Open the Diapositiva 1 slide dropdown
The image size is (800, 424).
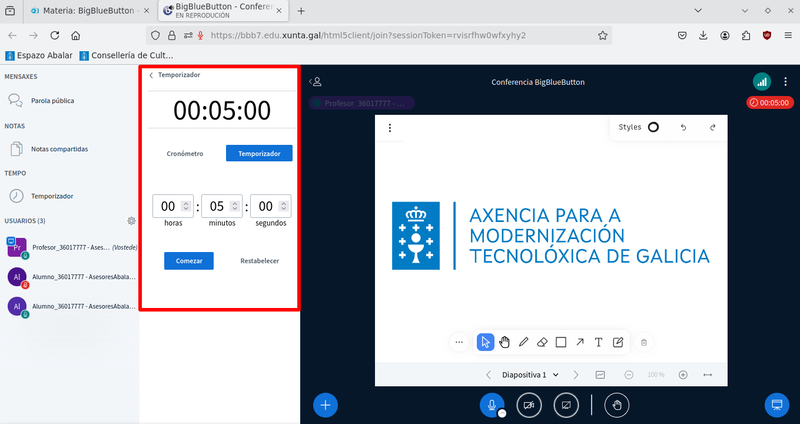click(x=530, y=375)
